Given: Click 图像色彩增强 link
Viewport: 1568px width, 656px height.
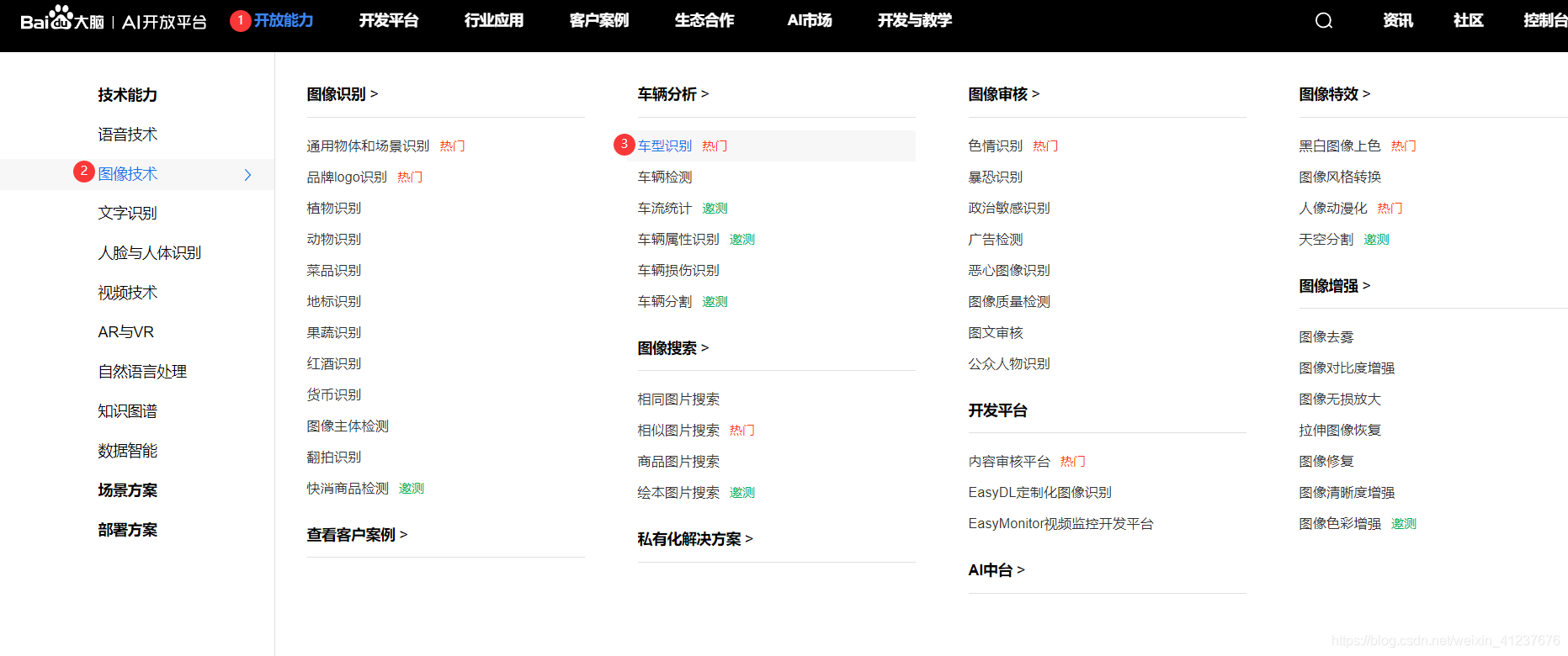Looking at the screenshot, I should point(1340,524).
